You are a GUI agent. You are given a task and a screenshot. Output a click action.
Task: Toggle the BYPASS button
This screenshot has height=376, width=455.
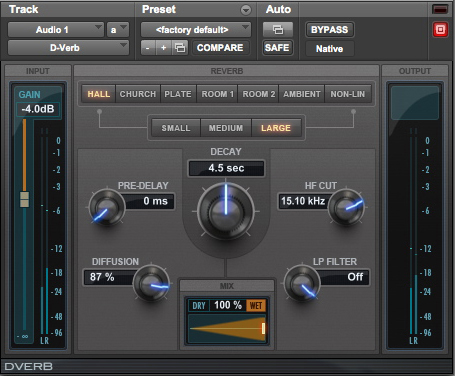pyautogui.click(x=330, y=30)
